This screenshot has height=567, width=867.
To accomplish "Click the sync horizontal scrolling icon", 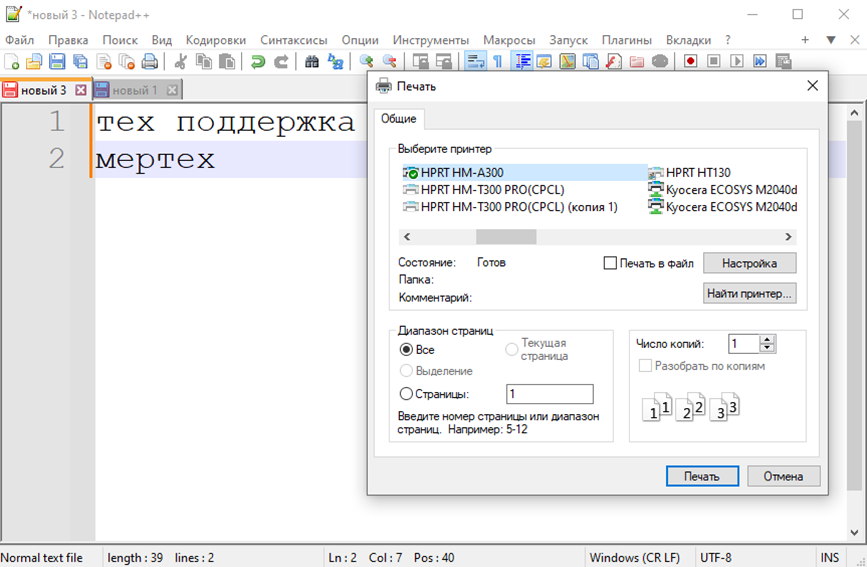I will tap(443, 61).
